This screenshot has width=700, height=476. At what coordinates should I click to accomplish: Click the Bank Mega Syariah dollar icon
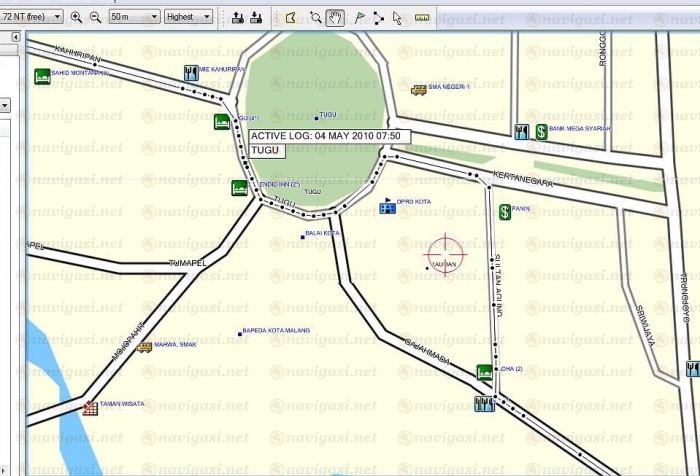tap(540, 131)
